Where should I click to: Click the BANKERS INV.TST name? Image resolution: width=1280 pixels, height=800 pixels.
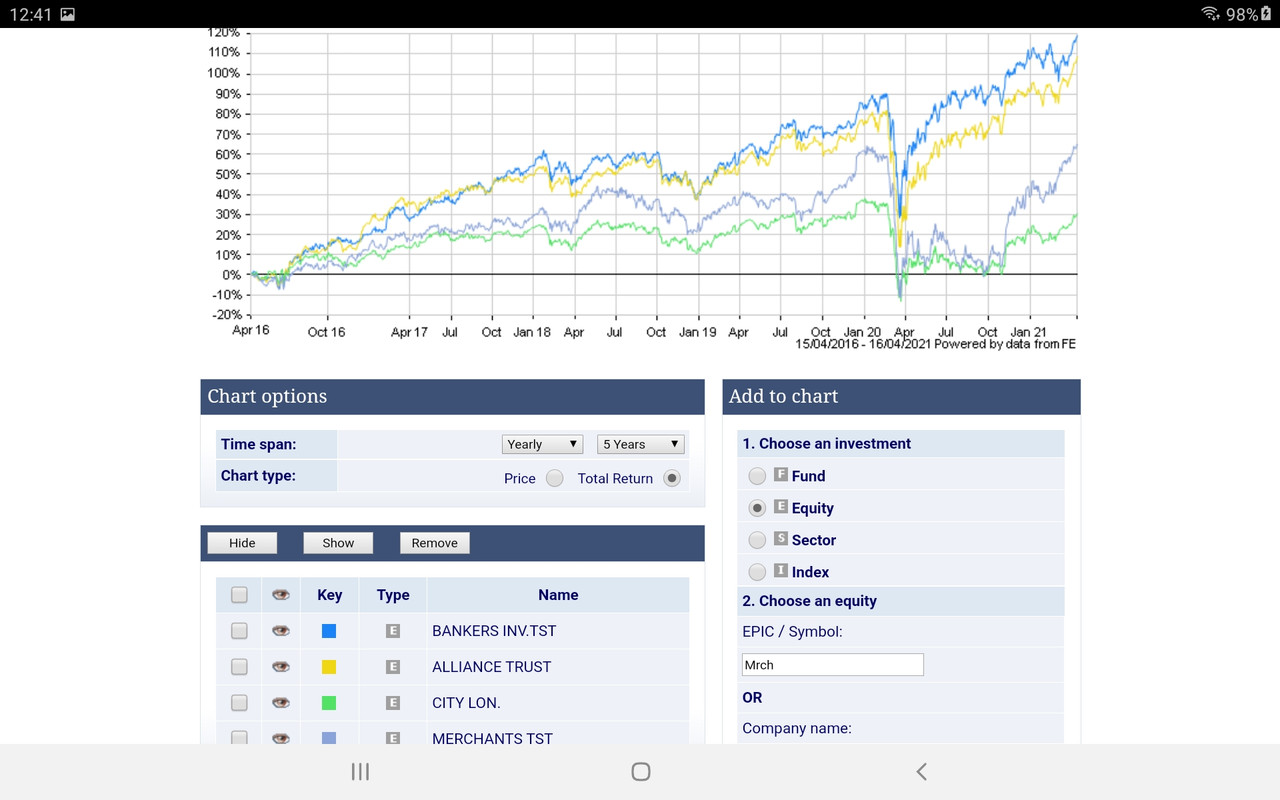point(494,631)
